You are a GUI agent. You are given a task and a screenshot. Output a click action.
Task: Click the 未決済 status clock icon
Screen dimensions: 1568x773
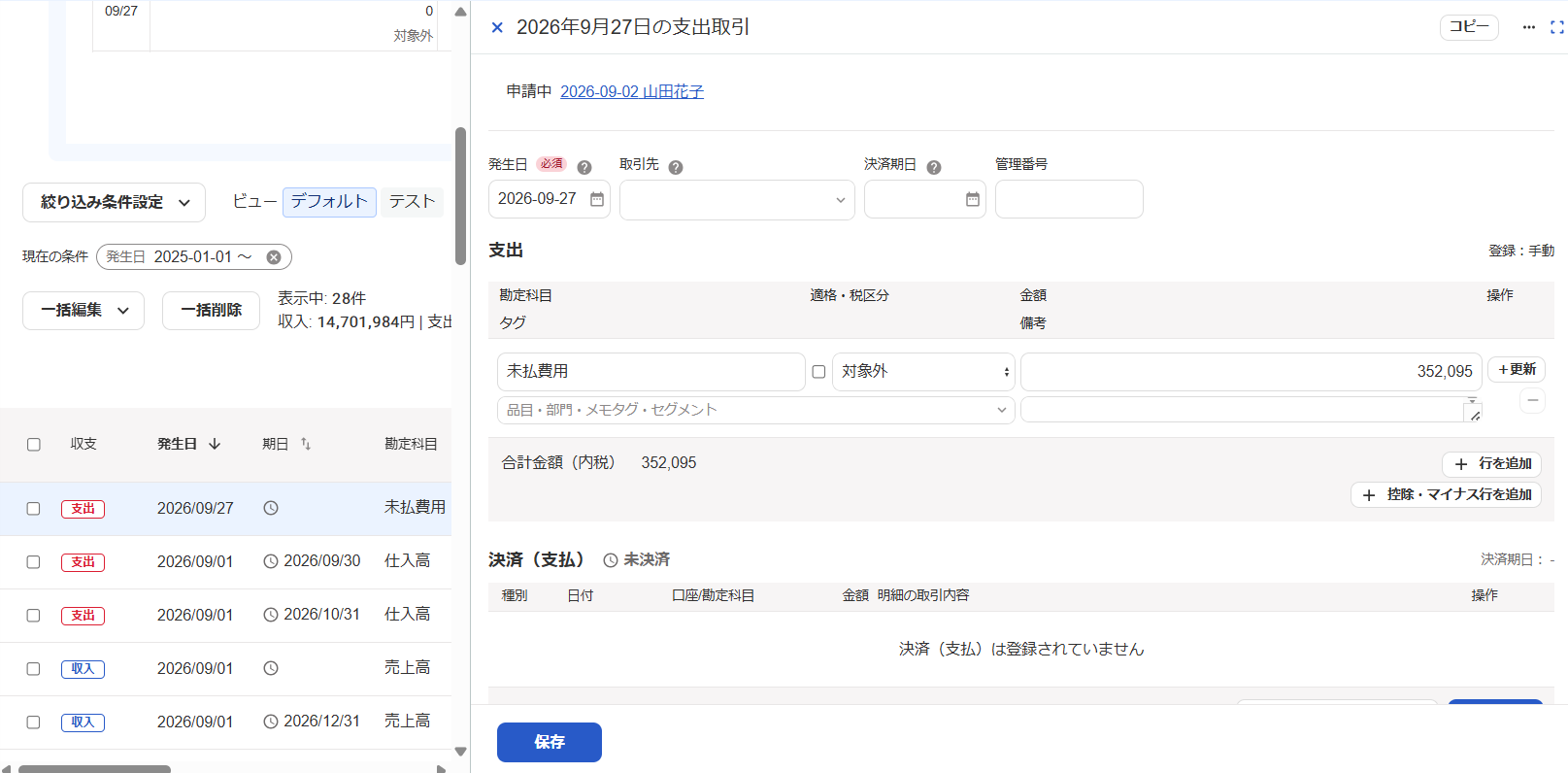click(611, 560)
